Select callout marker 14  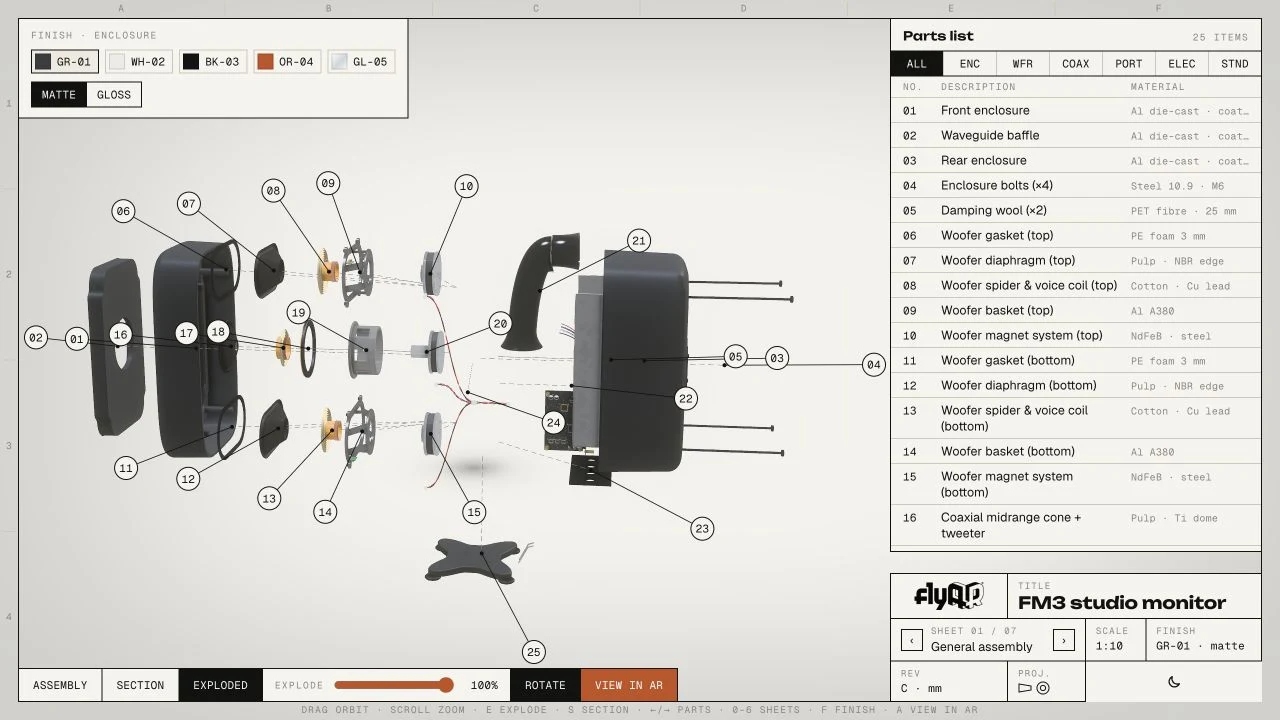(324, 512)
